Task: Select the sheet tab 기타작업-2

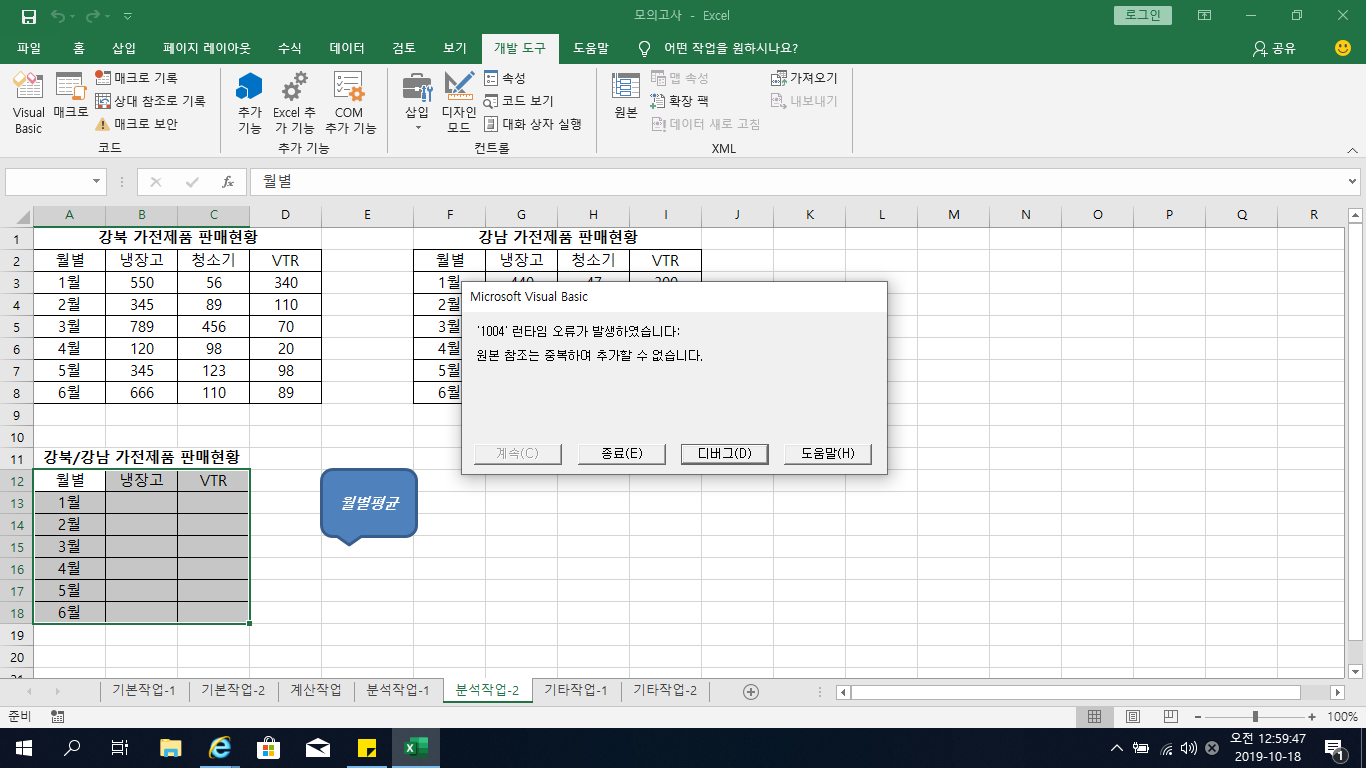Action: click(x=665, y=690)
